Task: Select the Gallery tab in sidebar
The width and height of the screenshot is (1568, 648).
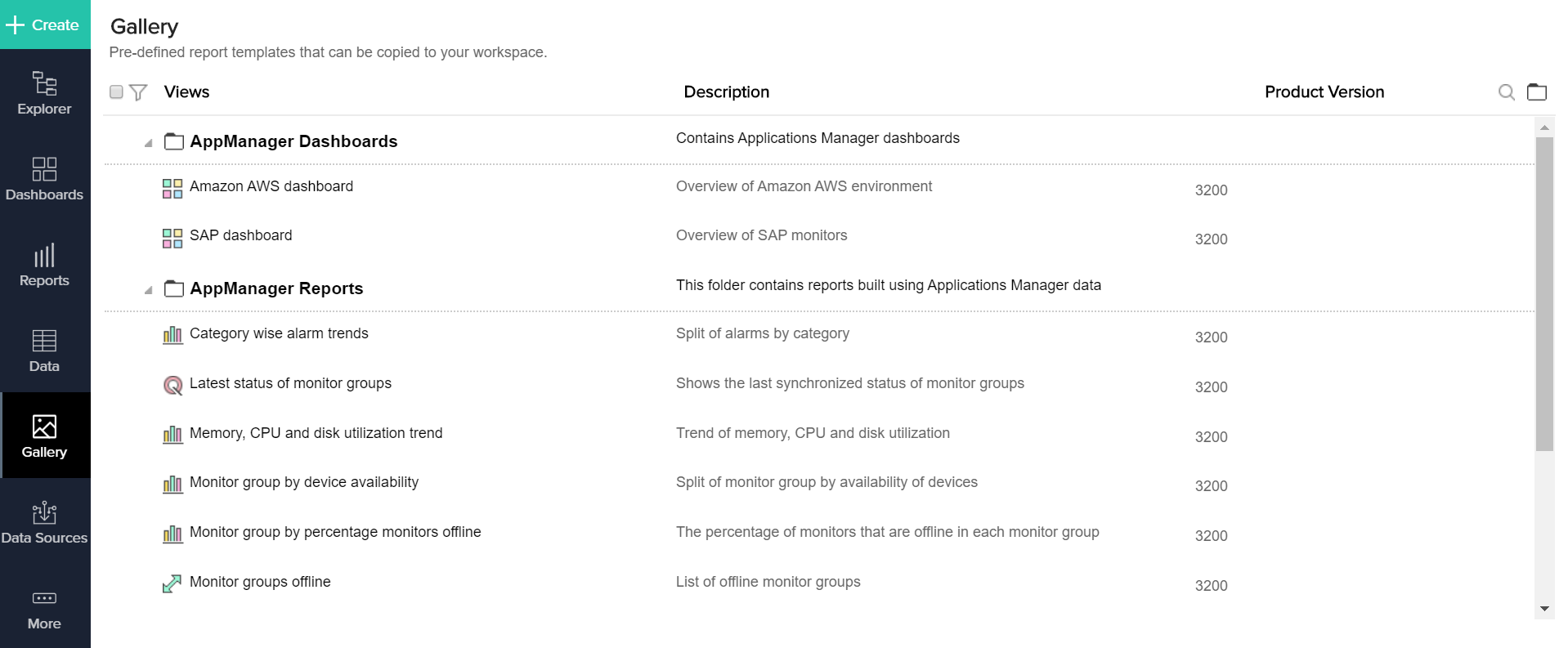Action: click(x=44, y=436)
